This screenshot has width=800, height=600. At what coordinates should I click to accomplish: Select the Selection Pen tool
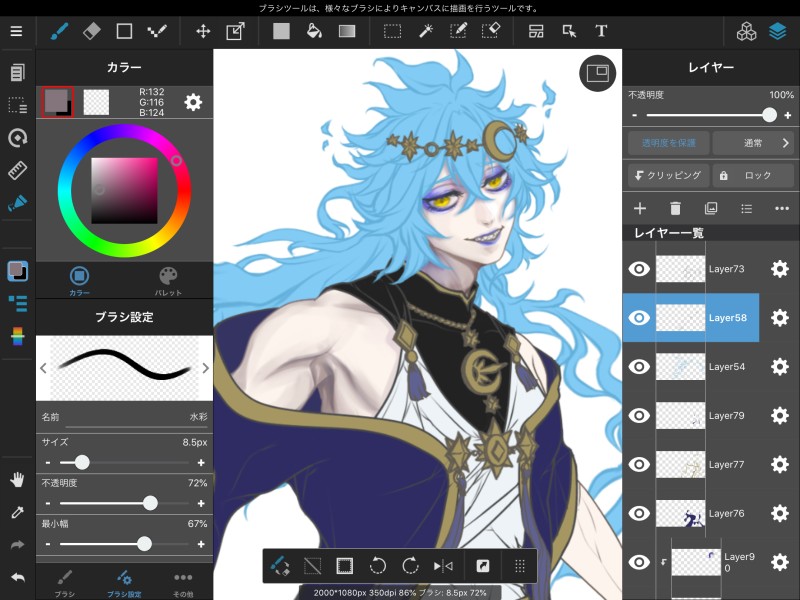click(x=458, y=31)
